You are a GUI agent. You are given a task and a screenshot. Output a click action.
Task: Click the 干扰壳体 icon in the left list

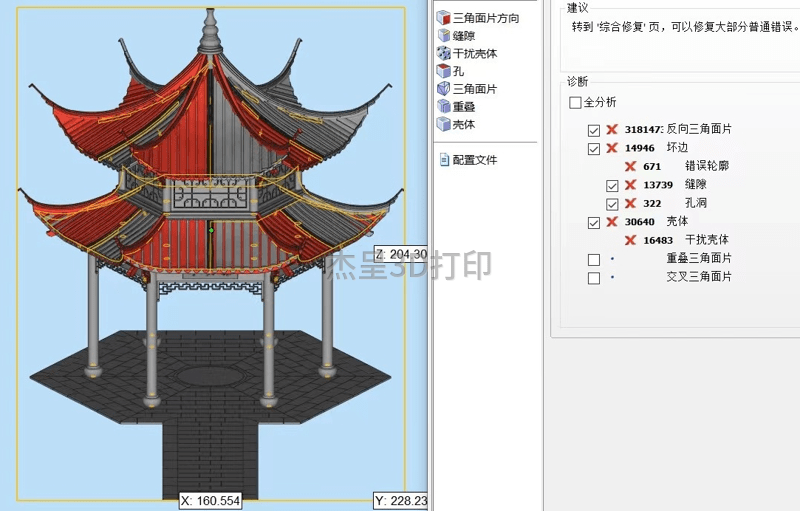pos(444,54)
